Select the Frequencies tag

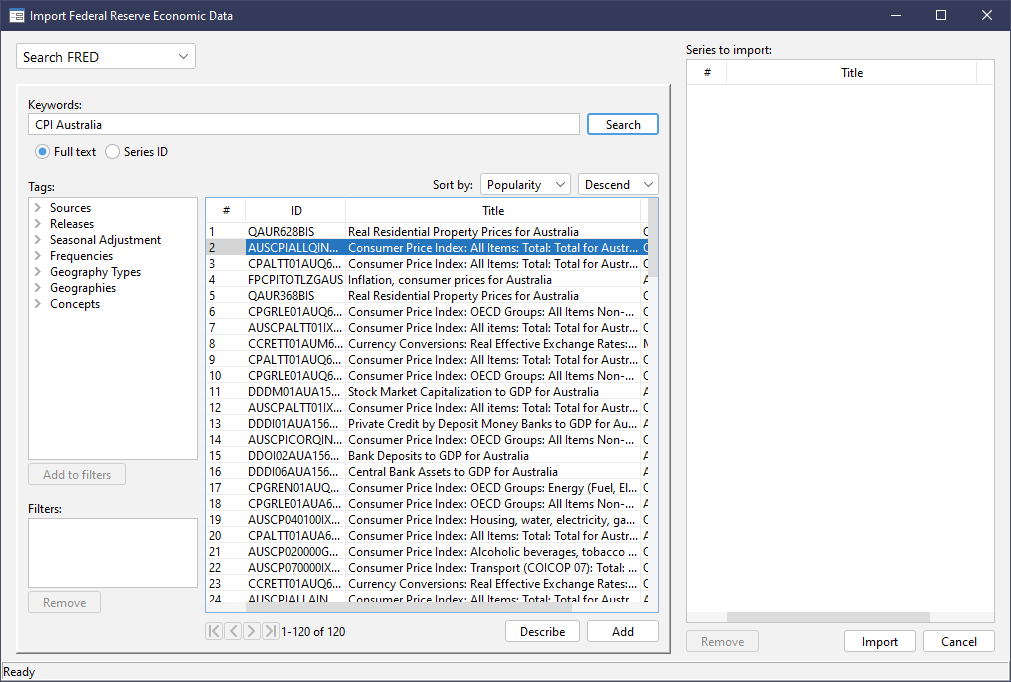[x=81, y=256]
